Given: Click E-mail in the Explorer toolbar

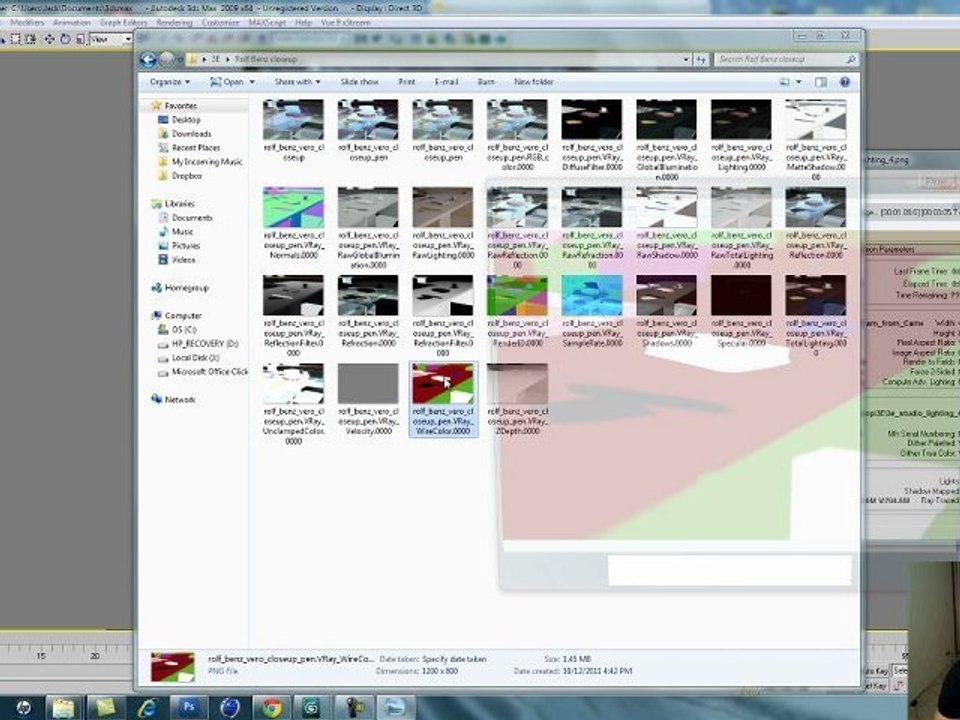Looking at the screenshot, I should coord(446,81).
